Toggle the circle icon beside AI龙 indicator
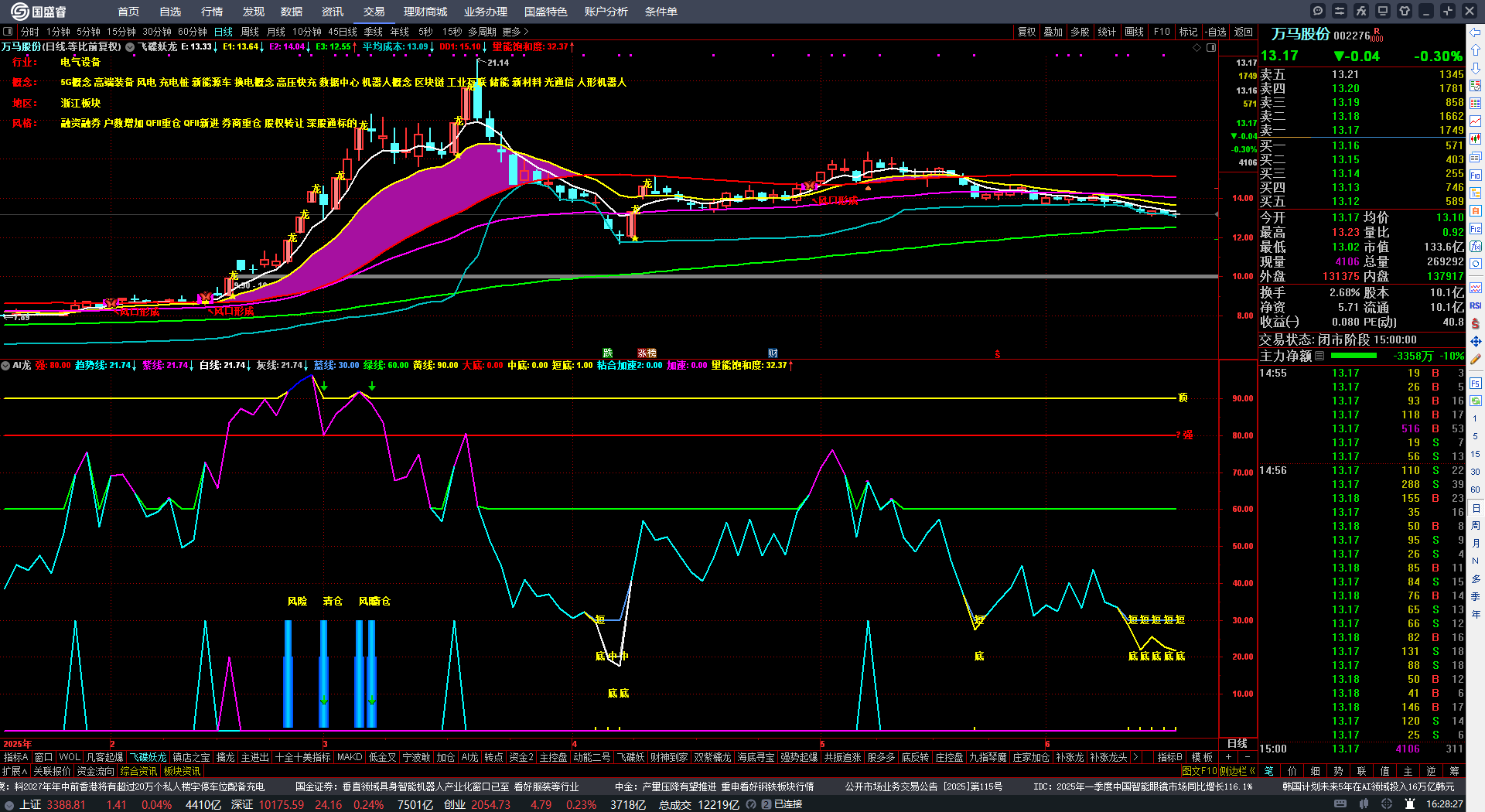1485x812 pixels. 5,366
